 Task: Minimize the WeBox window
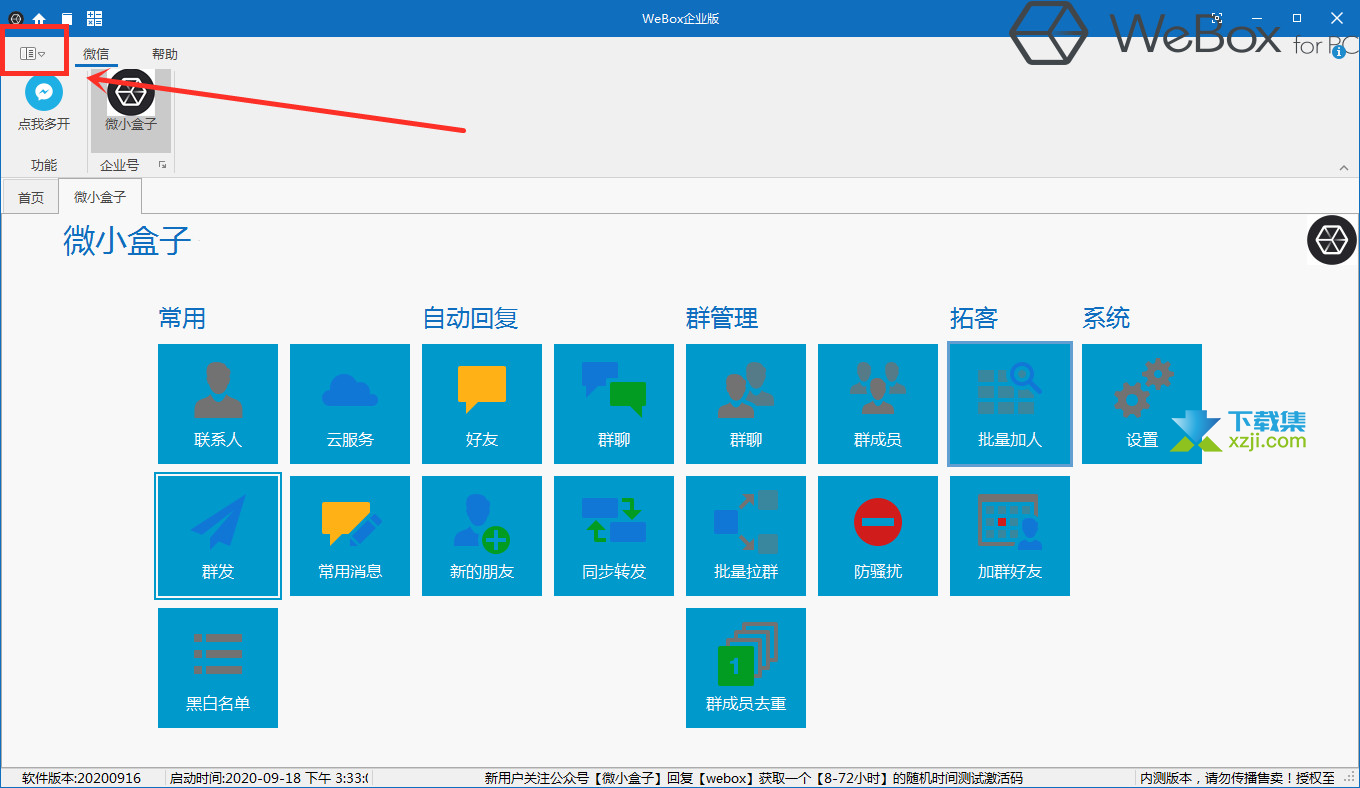pyautogui.click(x=1257, y=18)
